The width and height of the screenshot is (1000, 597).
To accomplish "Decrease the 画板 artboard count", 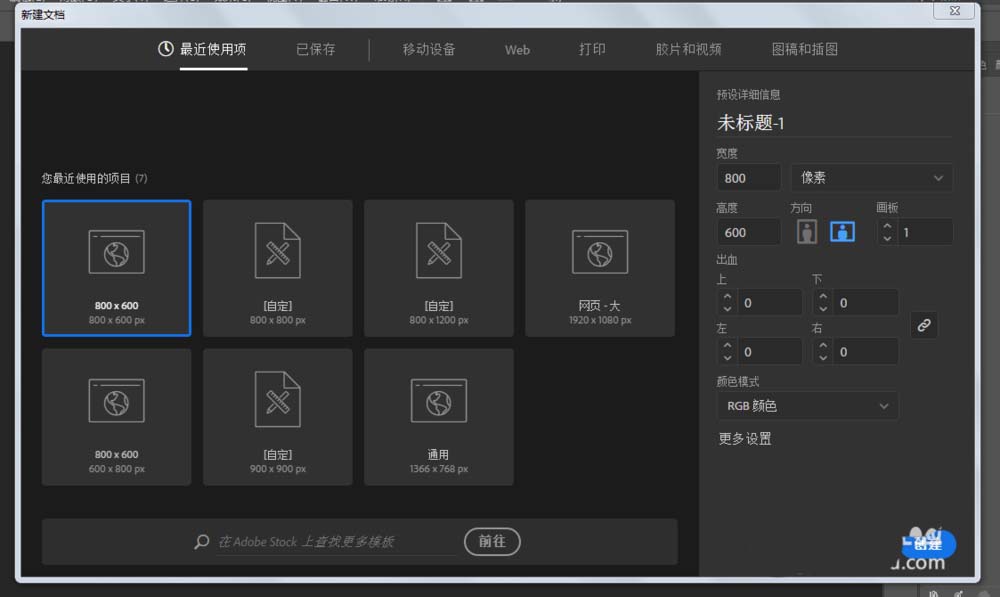I will 887,239.
